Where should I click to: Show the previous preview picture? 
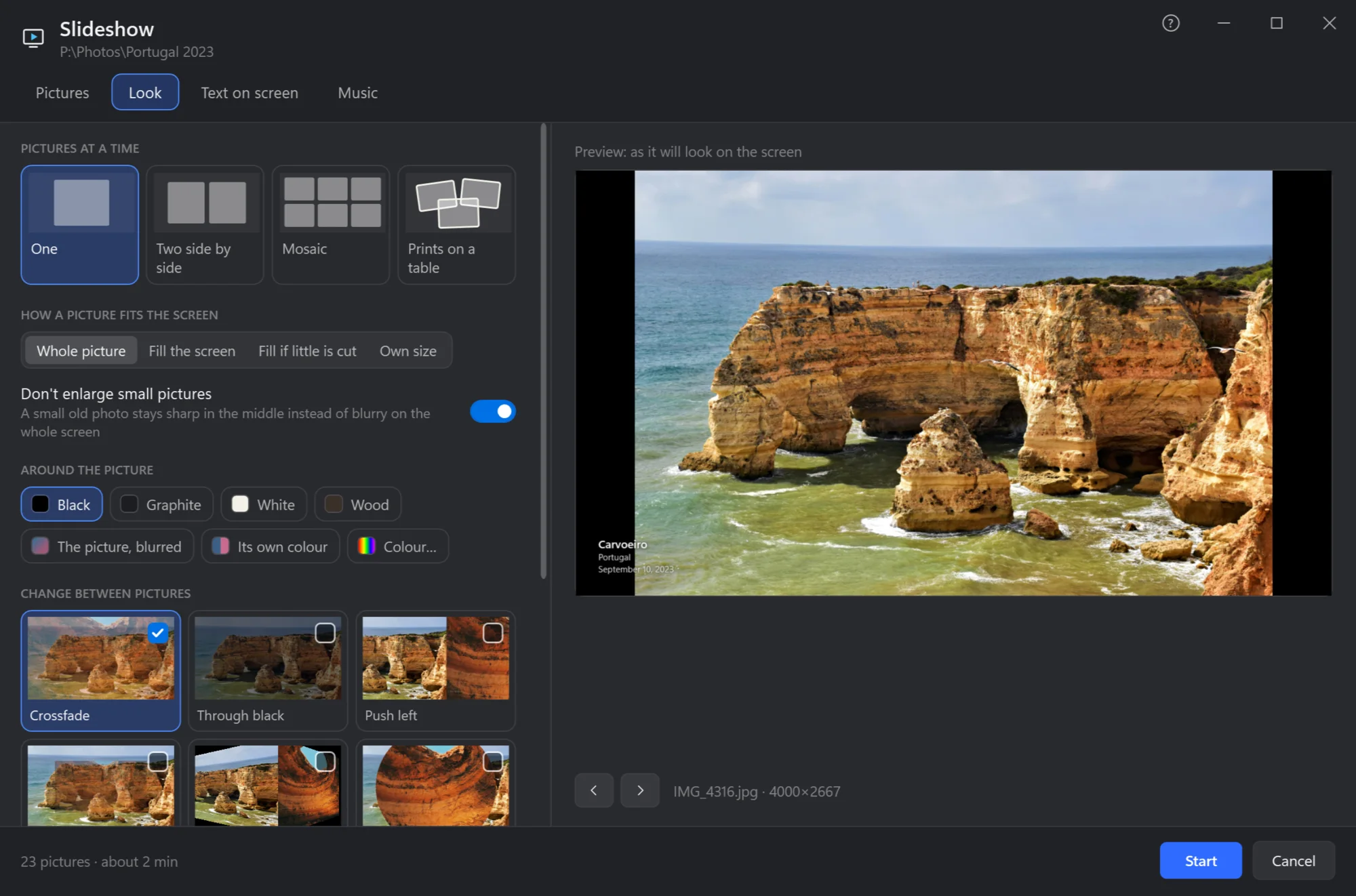coord(594,790)
